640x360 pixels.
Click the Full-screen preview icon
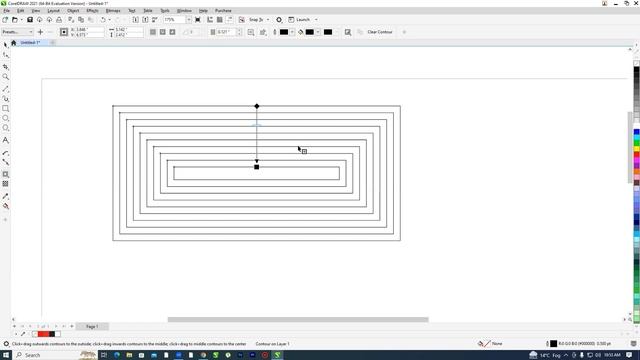pos(198,20)
